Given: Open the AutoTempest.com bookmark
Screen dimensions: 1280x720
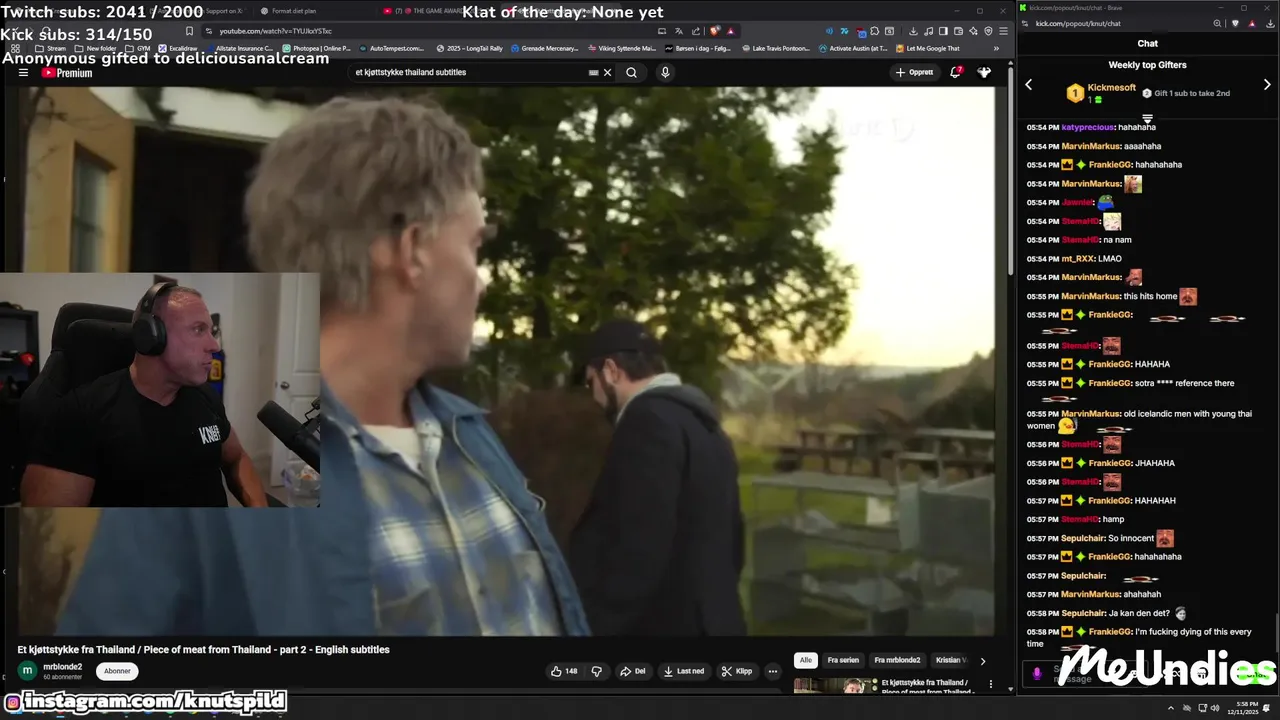Looking at the screenshot, I should click(x=391, y=48).
